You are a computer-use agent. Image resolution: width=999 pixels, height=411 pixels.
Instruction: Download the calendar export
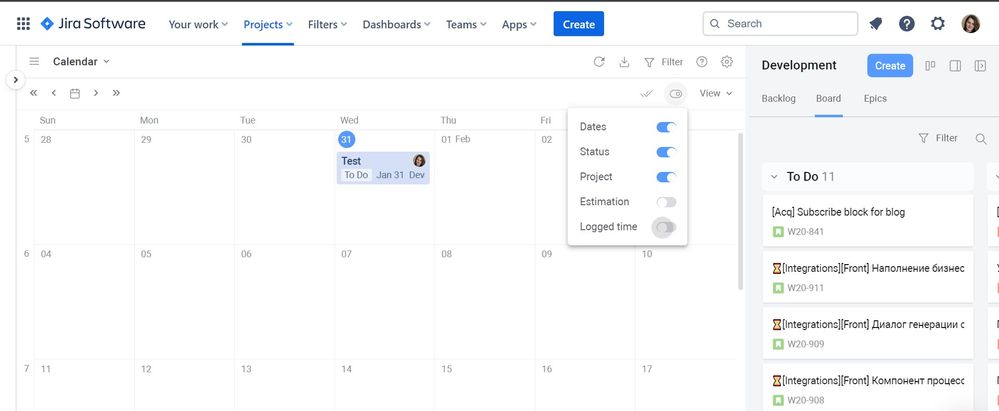[x=624, y=62]
